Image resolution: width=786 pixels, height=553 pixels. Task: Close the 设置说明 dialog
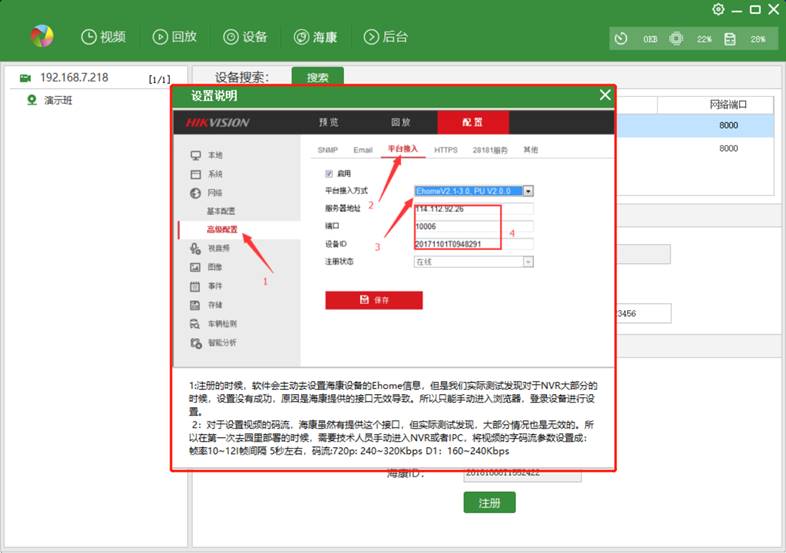pyautogui.click(x=604, y=95)
